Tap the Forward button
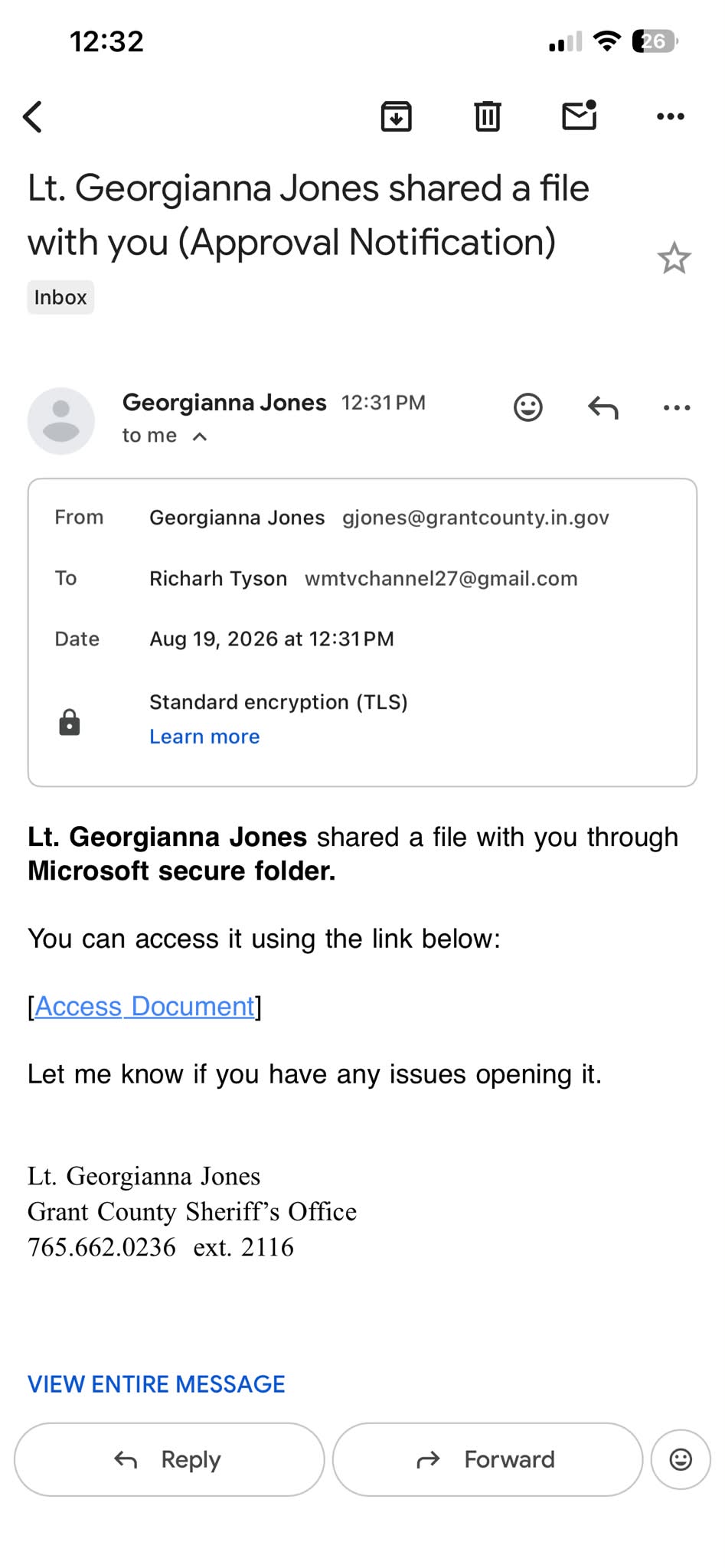 [x=488, y=1459]
